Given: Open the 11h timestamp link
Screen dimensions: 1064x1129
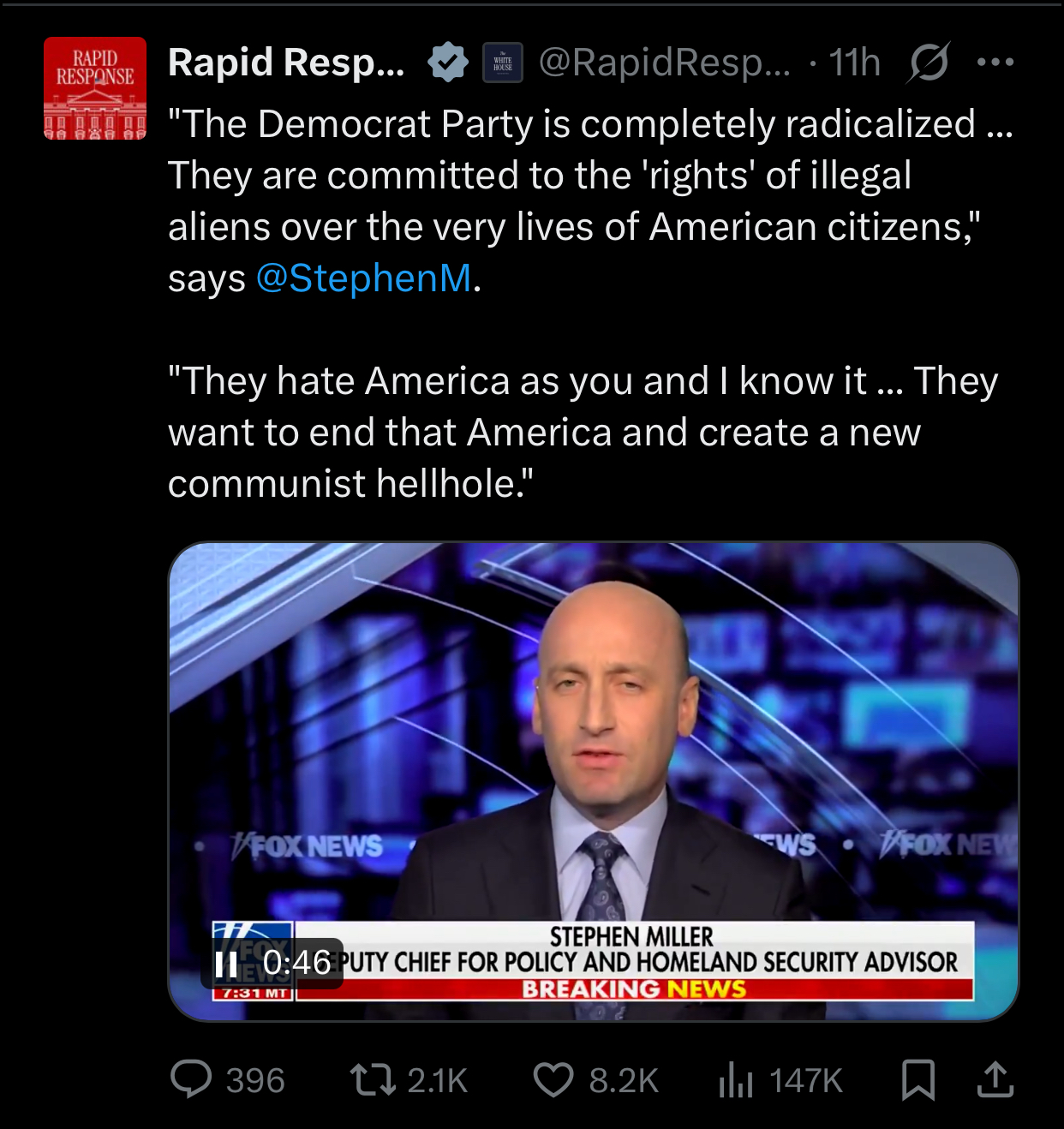Looking at the screenshot, I should click(855, 63).
